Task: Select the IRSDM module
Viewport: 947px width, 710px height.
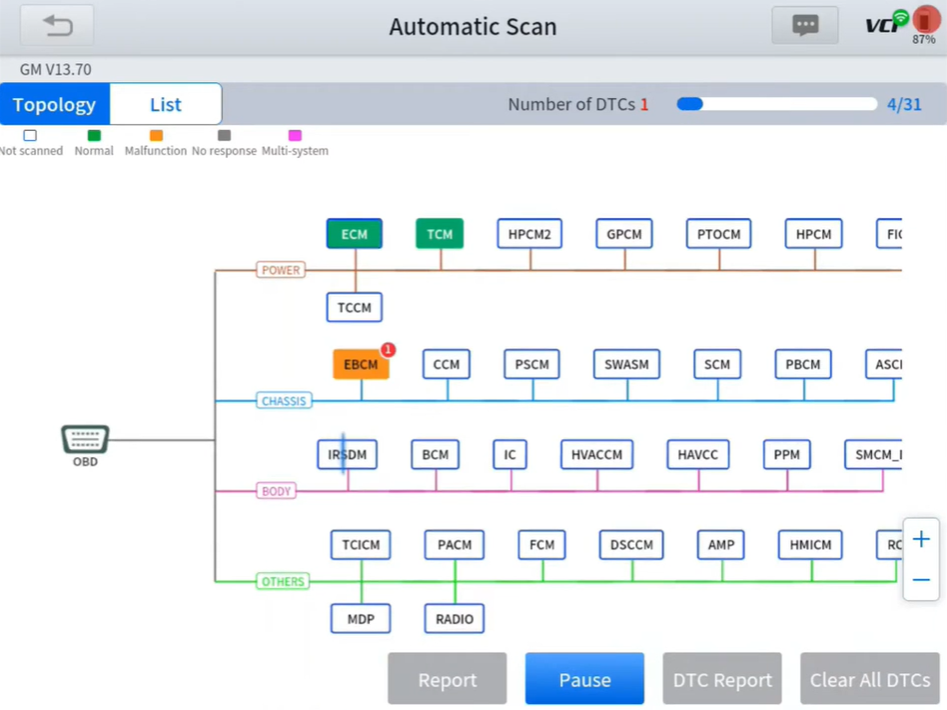Action: coord(347,454)
